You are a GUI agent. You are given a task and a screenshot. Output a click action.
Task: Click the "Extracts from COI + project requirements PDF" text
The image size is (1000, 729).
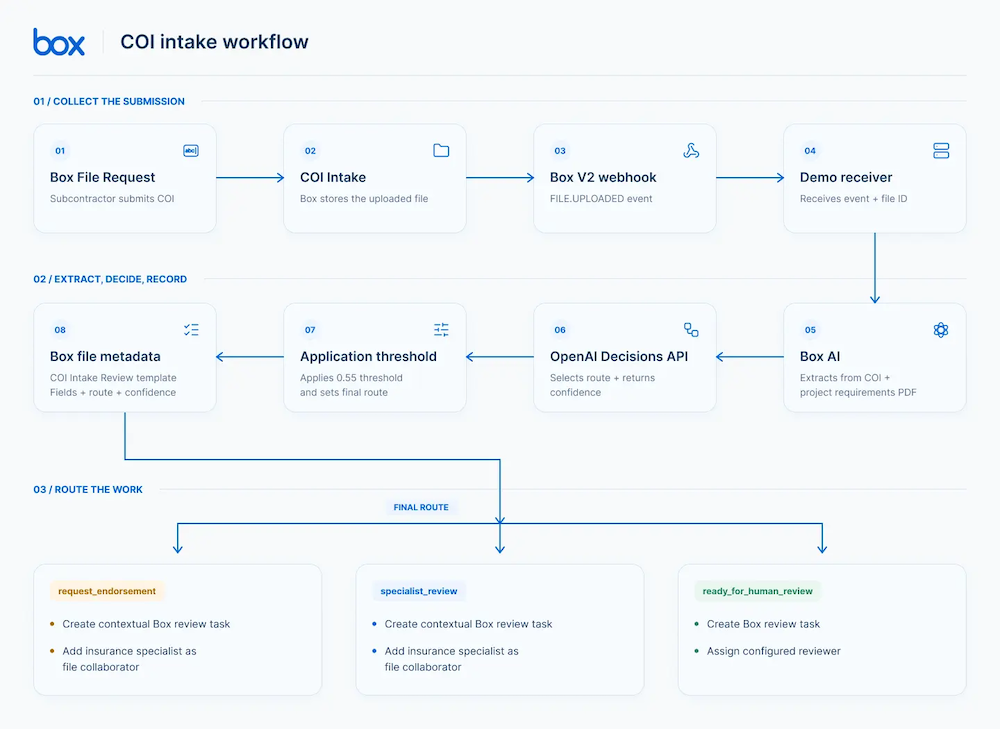(858, 385)
